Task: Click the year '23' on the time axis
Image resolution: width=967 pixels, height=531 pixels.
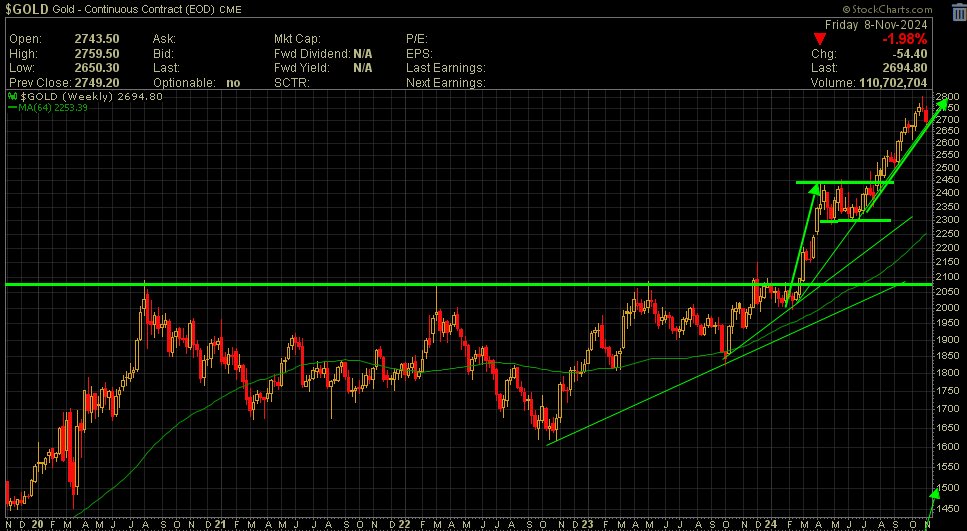Action: pyautogui.click(x=586, y=525)
